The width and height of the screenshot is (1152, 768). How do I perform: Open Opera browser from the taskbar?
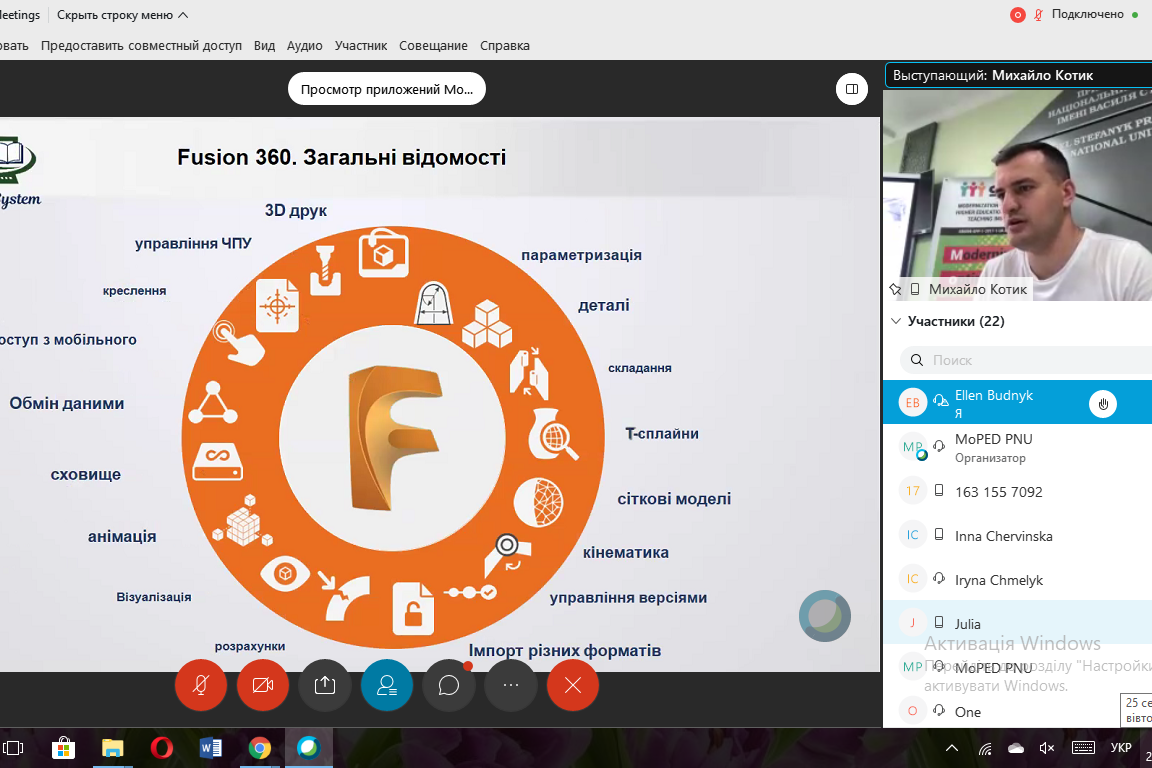tap(161, 747)
